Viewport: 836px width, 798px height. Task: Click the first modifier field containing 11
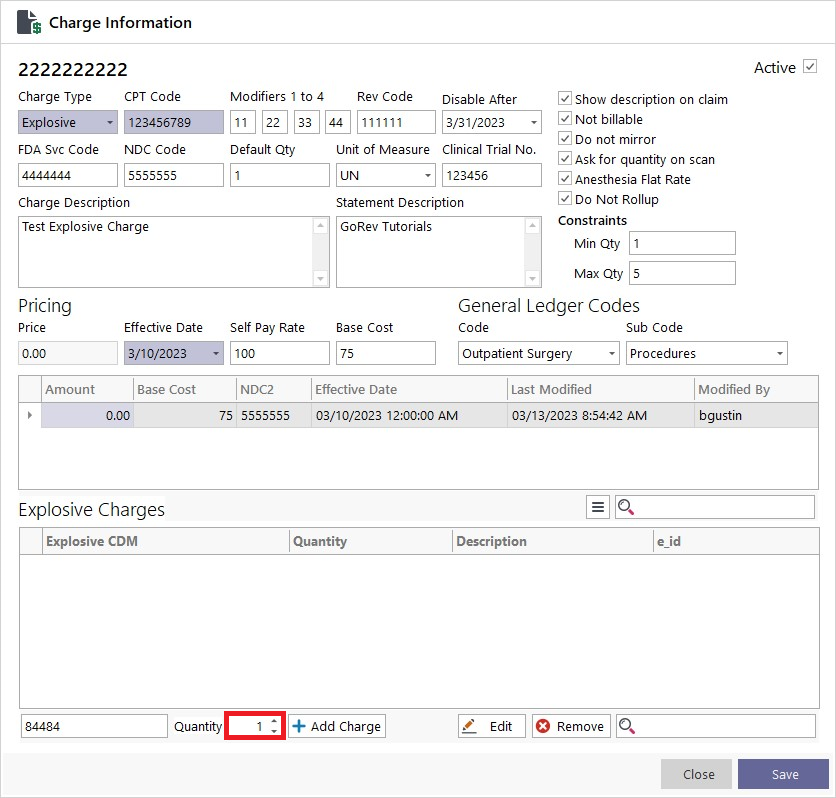pyautogui.click(x=243, y=122)
